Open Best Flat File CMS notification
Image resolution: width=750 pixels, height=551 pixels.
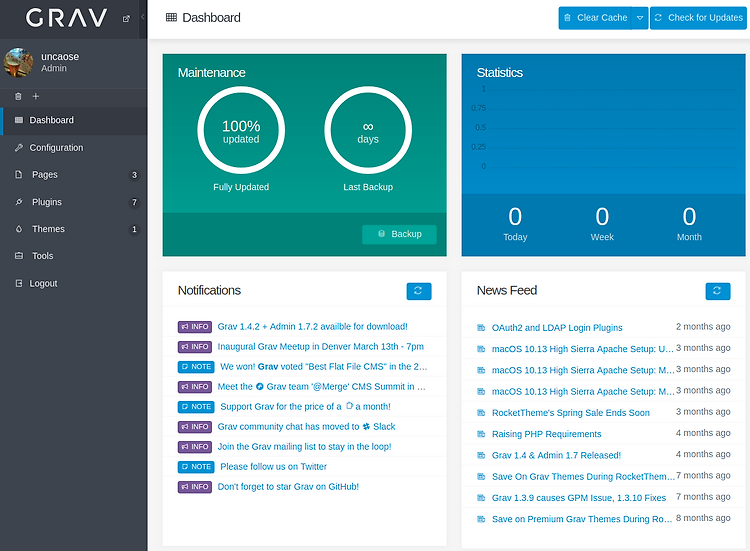click(x=324, y=367)
